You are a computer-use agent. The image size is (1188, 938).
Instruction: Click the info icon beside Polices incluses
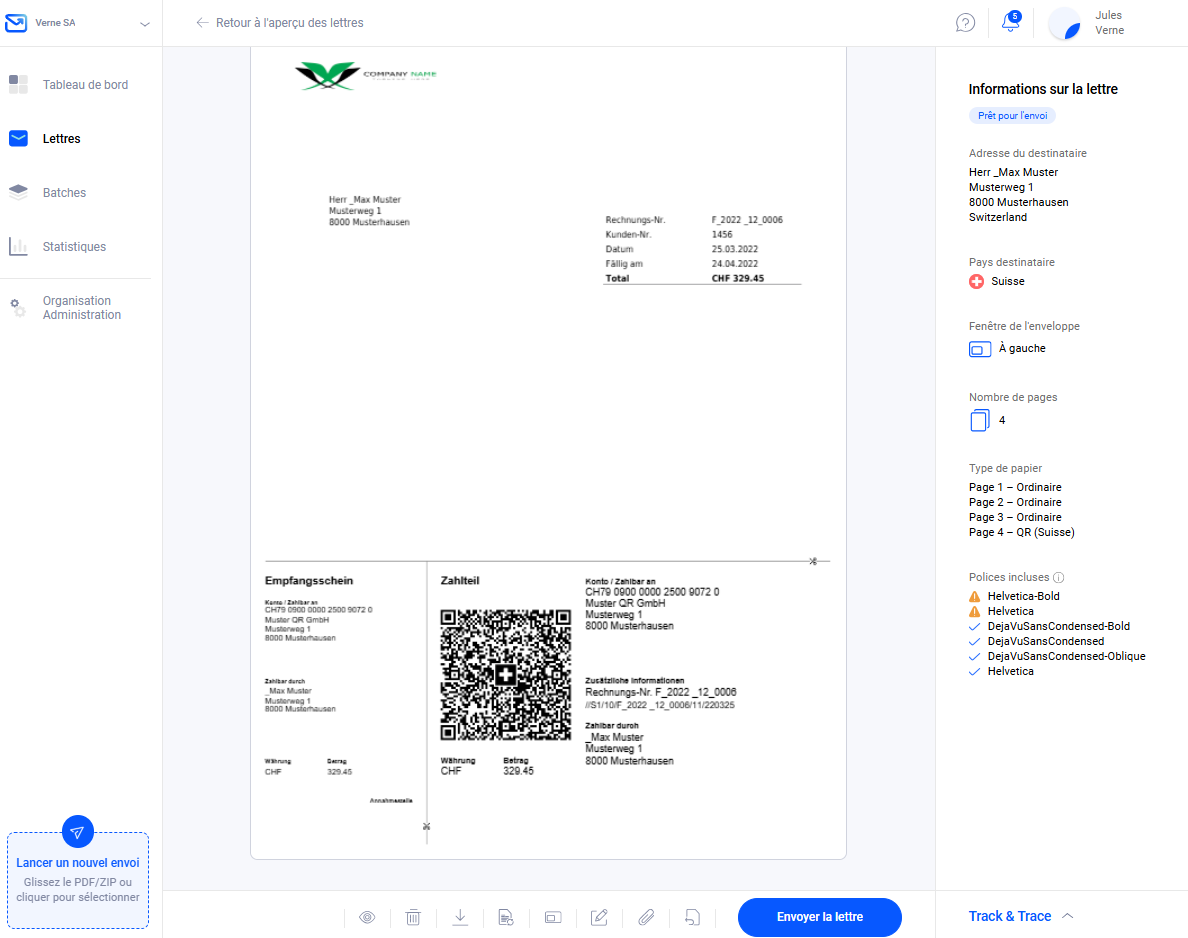1059,578
